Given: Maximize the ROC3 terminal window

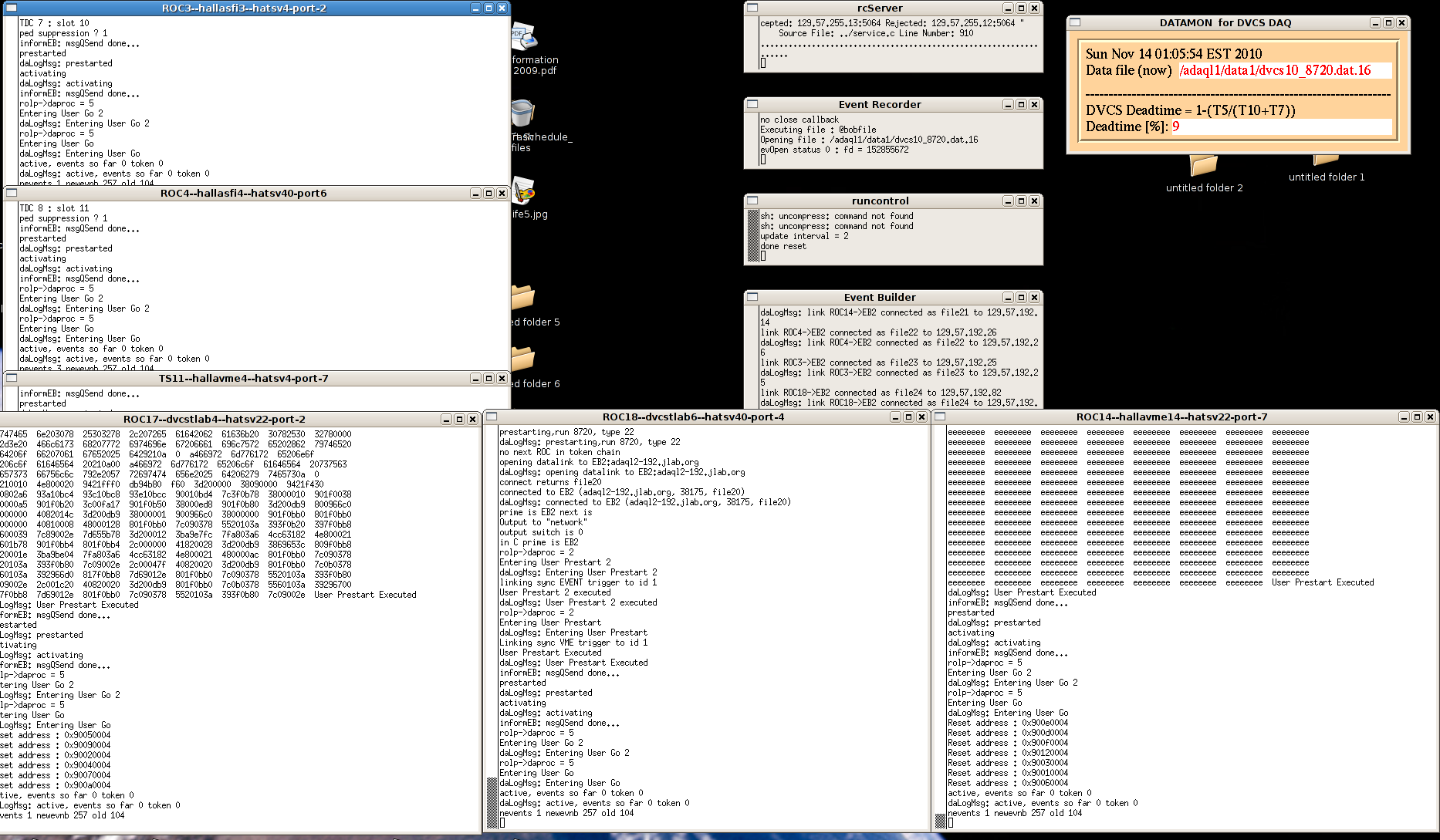Looking at the screenshot, I should click(x=488, y=8).
